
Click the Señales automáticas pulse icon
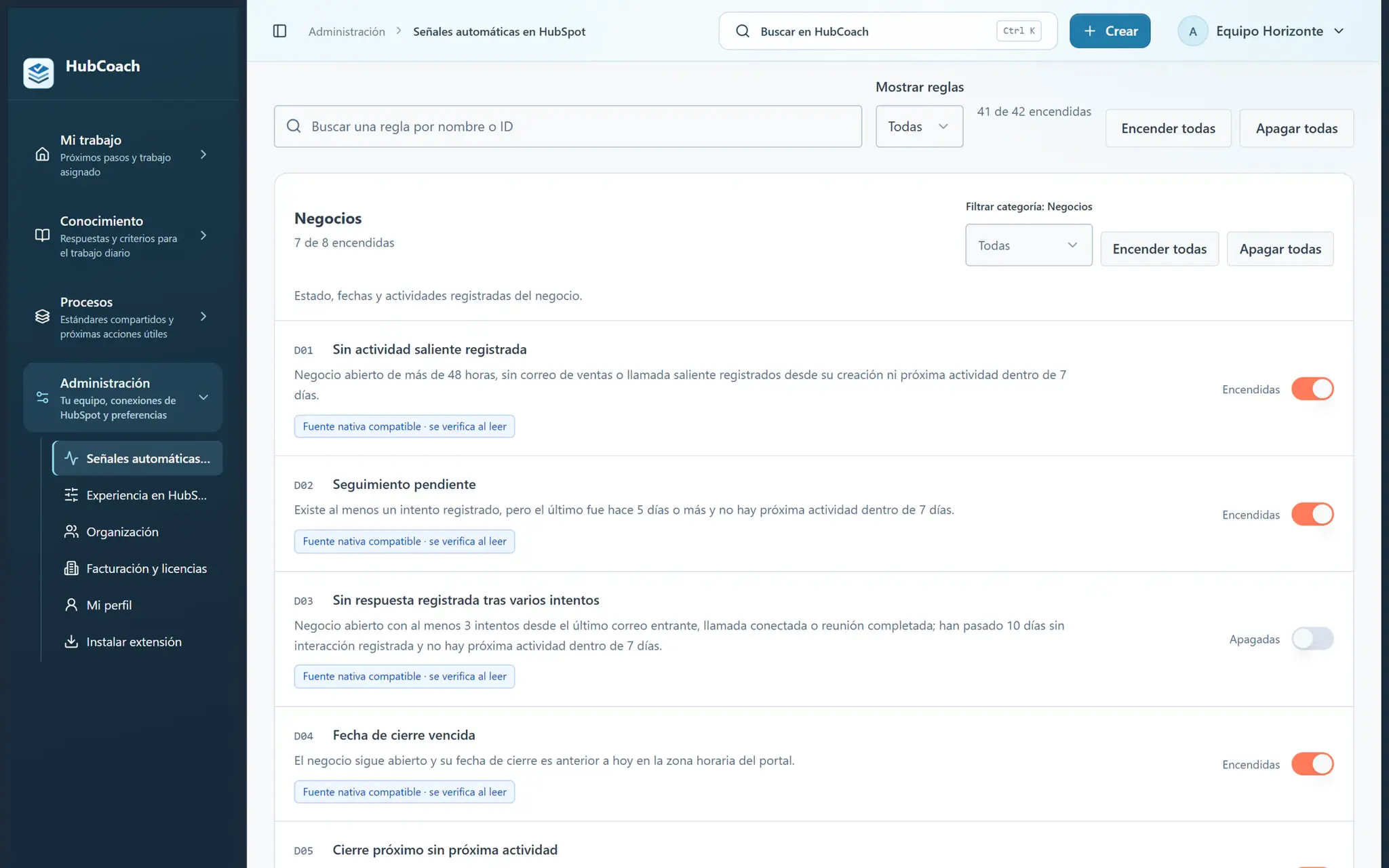click(x=71, y=458)
